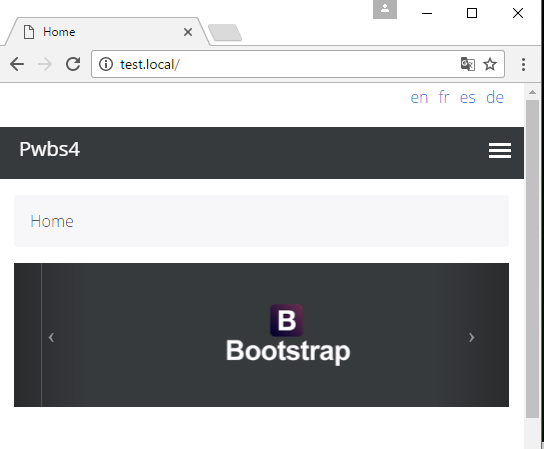
Task: Bookmark this page with the star
Action: [x=490, y=64]
